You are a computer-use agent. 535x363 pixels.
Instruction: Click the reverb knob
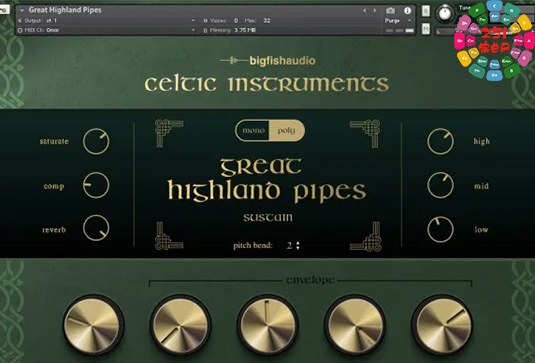[96, 228]
